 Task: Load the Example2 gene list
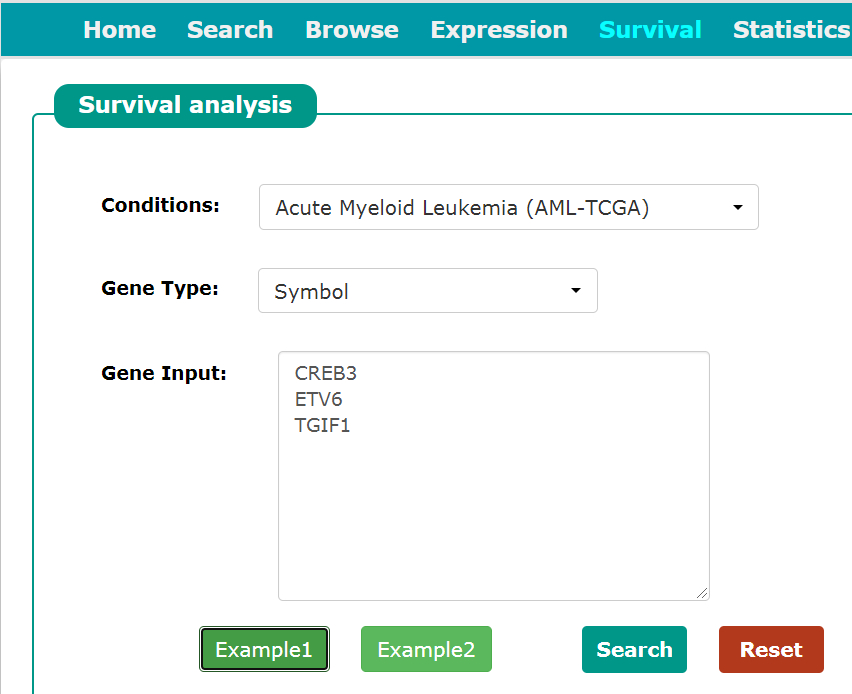pyautogui.click(x=426, y=649)
